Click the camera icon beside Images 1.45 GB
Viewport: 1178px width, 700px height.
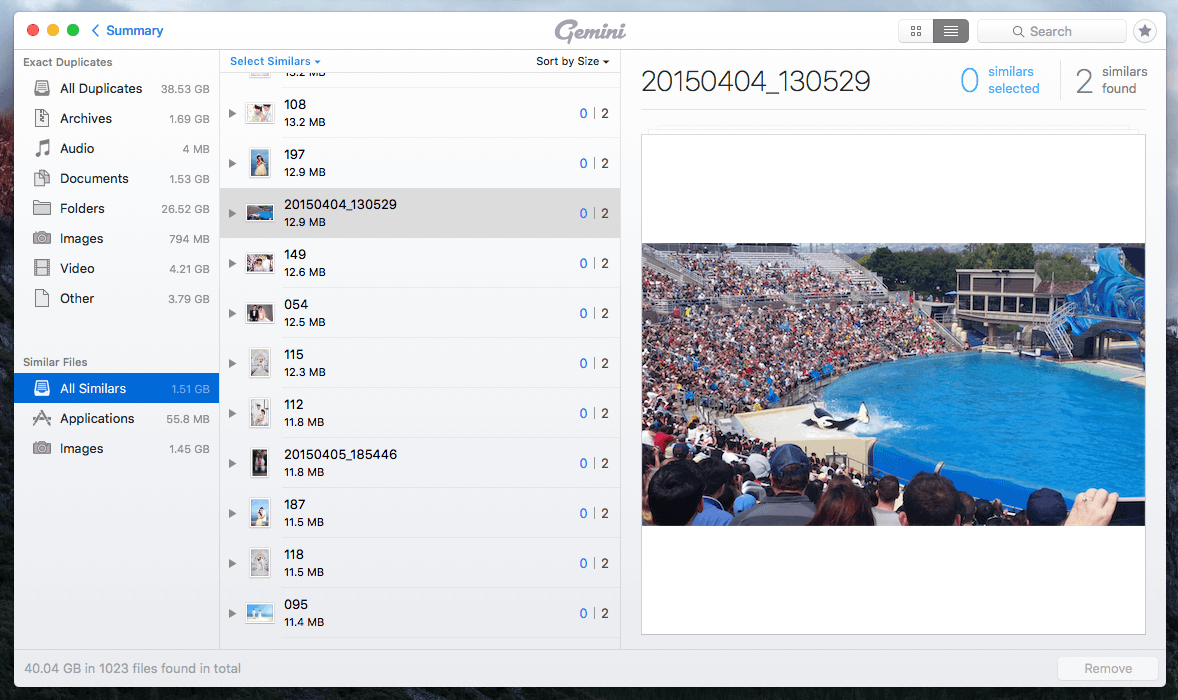pos(42,448)
